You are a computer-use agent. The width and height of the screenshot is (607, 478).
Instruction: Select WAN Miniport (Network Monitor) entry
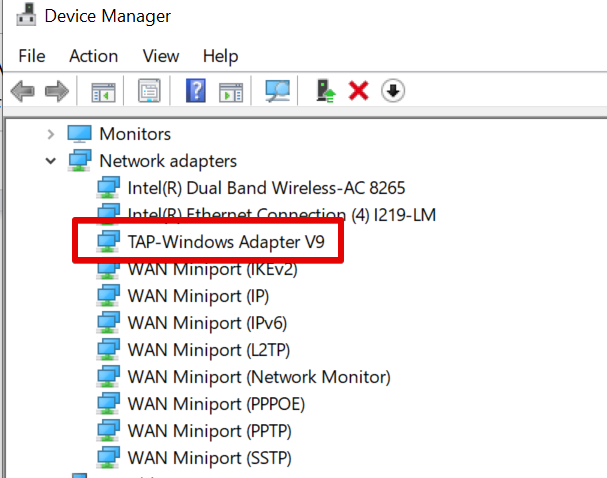point(259,377)
